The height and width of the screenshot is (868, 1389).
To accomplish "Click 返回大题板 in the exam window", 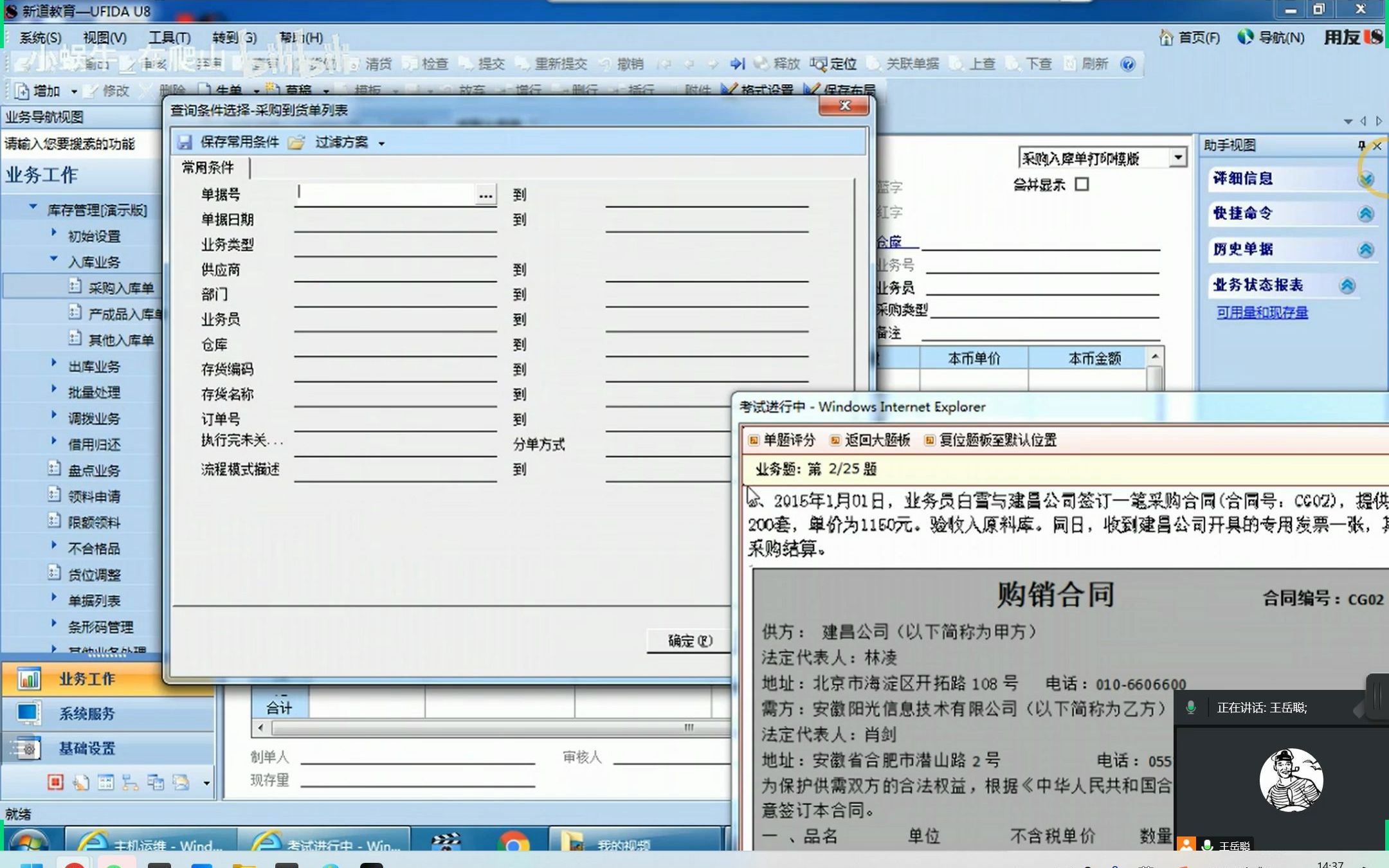I will [x=877, y=440].
